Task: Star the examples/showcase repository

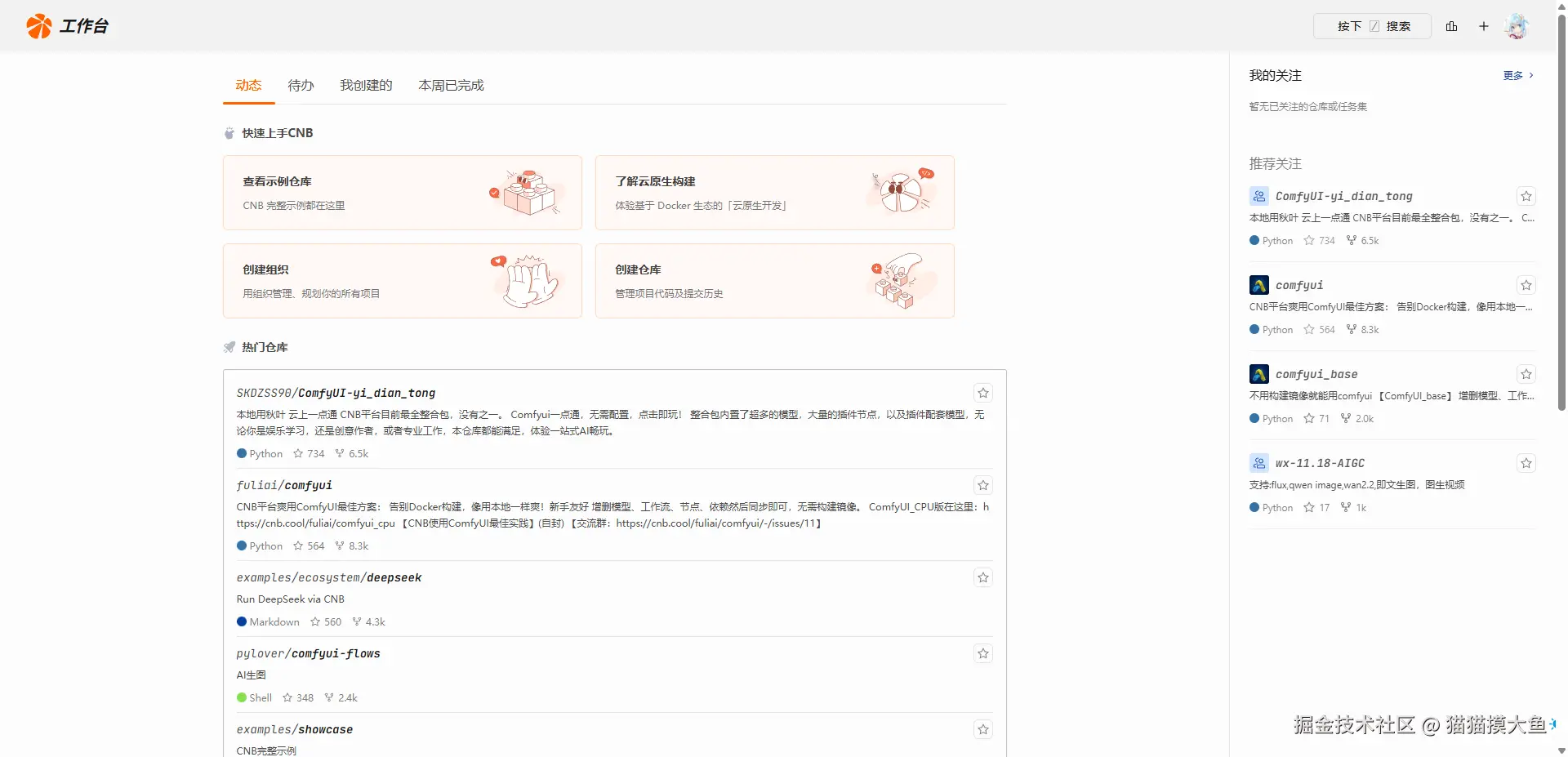Action: [x=983, y=729]
